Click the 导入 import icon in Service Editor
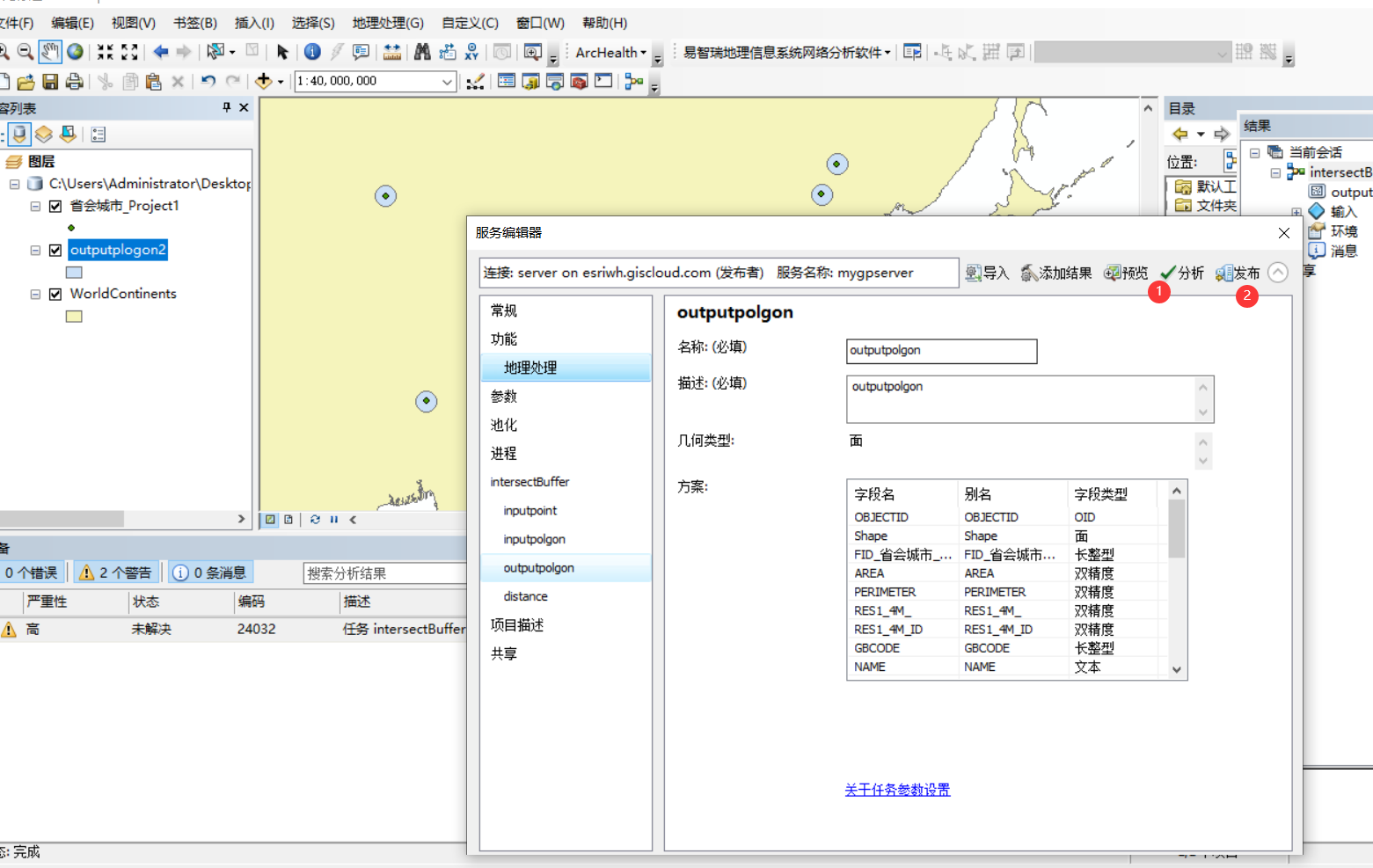The height and width of the screenshot is (868, 1373). 987,273
